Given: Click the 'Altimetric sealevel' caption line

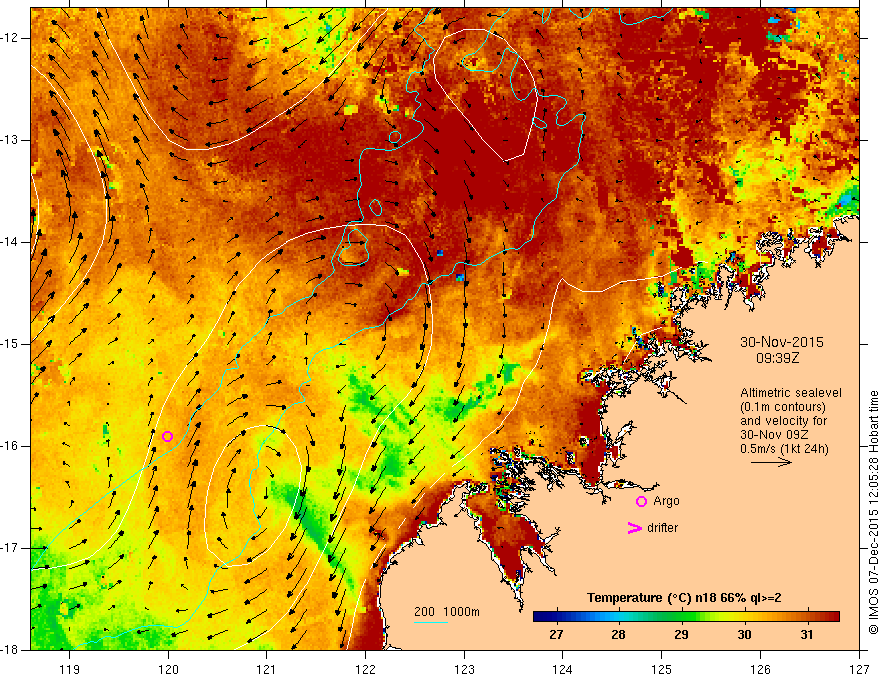Looking at the screenshot, I should point(791,393).
